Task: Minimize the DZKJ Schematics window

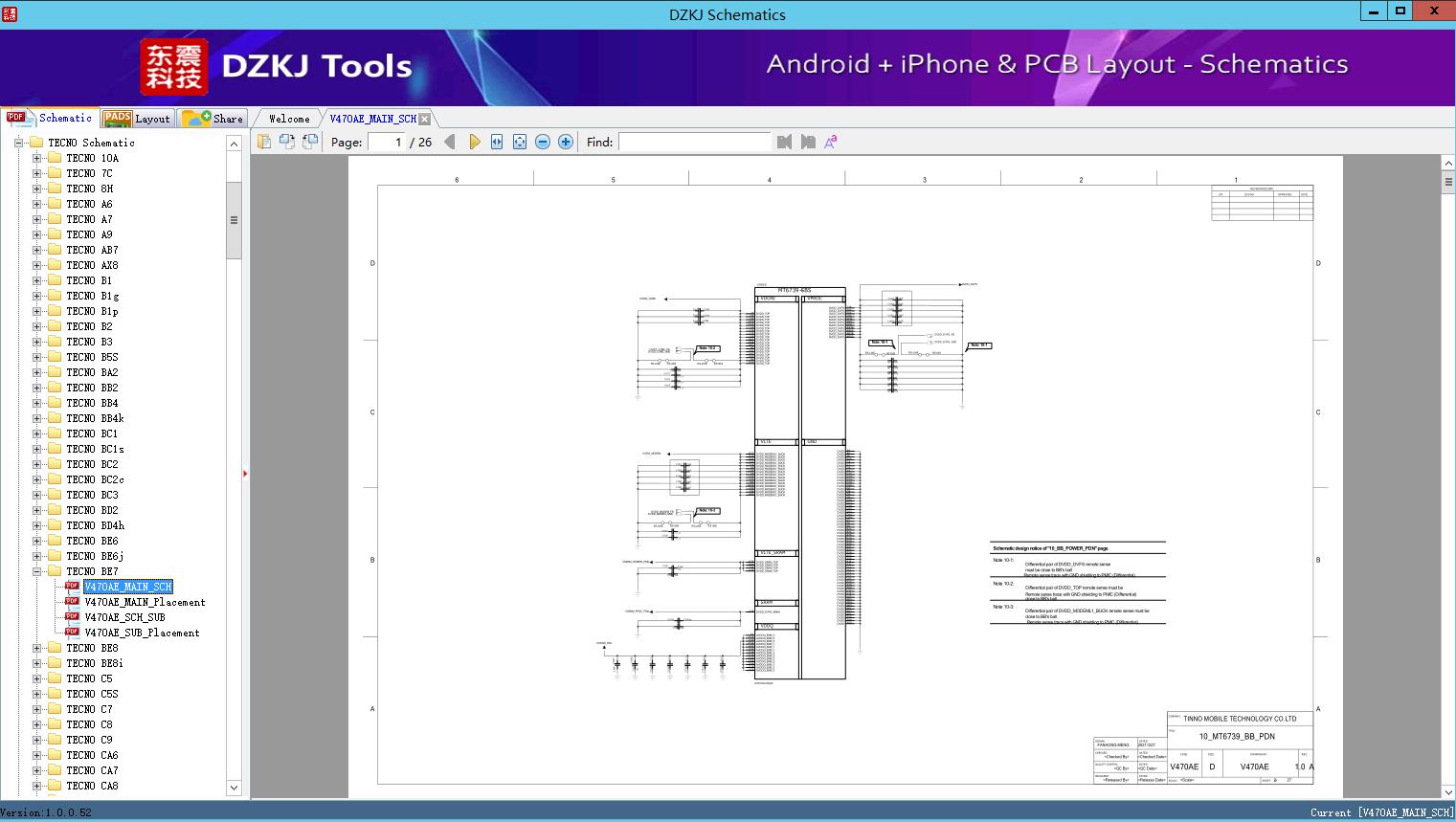Action: pos(1375,11)
